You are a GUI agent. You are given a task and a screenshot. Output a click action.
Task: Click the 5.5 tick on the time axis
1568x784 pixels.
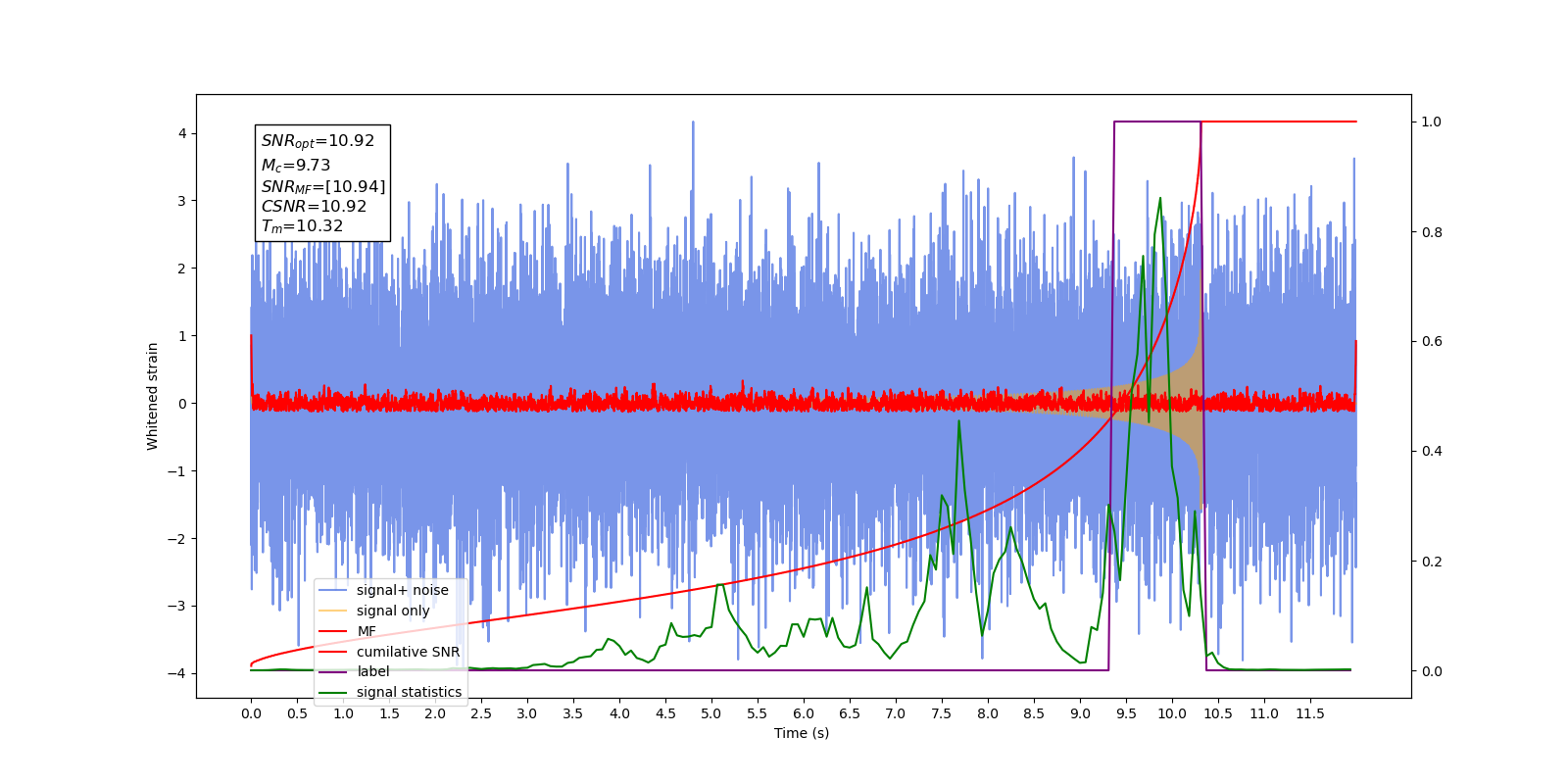758,713
